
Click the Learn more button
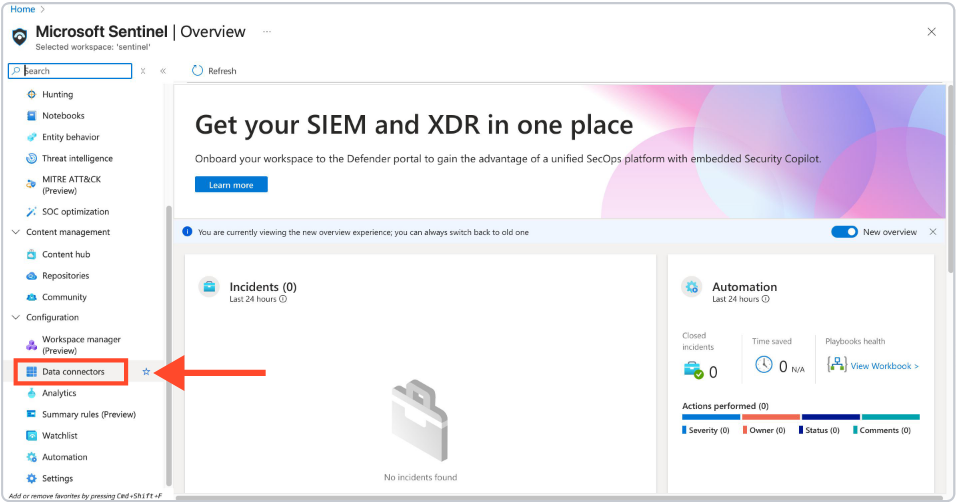point(231,185)
